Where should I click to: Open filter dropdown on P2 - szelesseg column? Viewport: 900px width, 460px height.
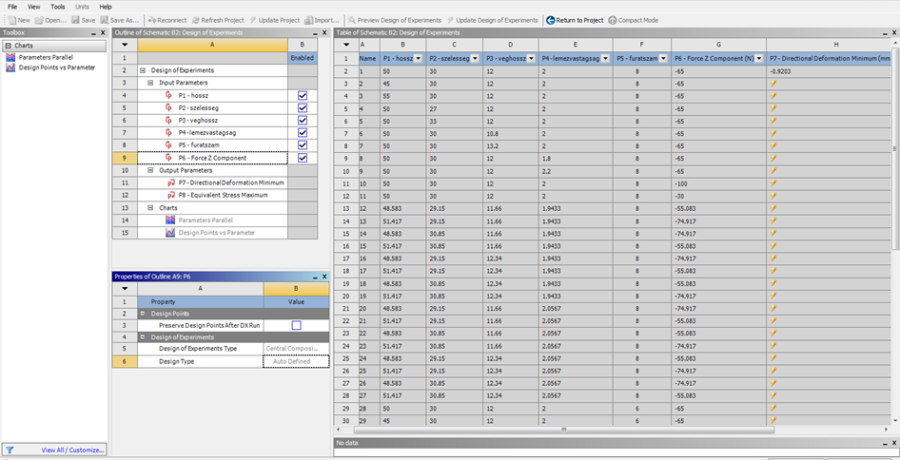coord(475,59)
